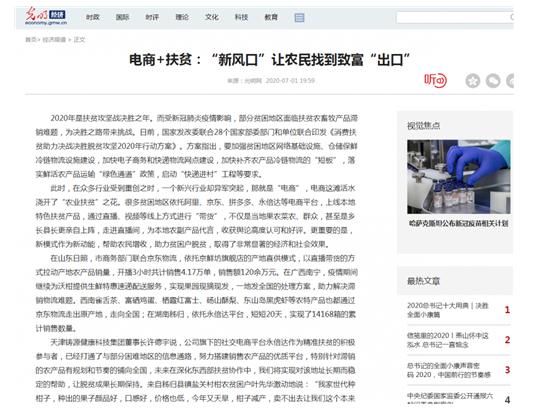Open hot article ranked number 1
543x420 pixels.
(x=447, y=310)
